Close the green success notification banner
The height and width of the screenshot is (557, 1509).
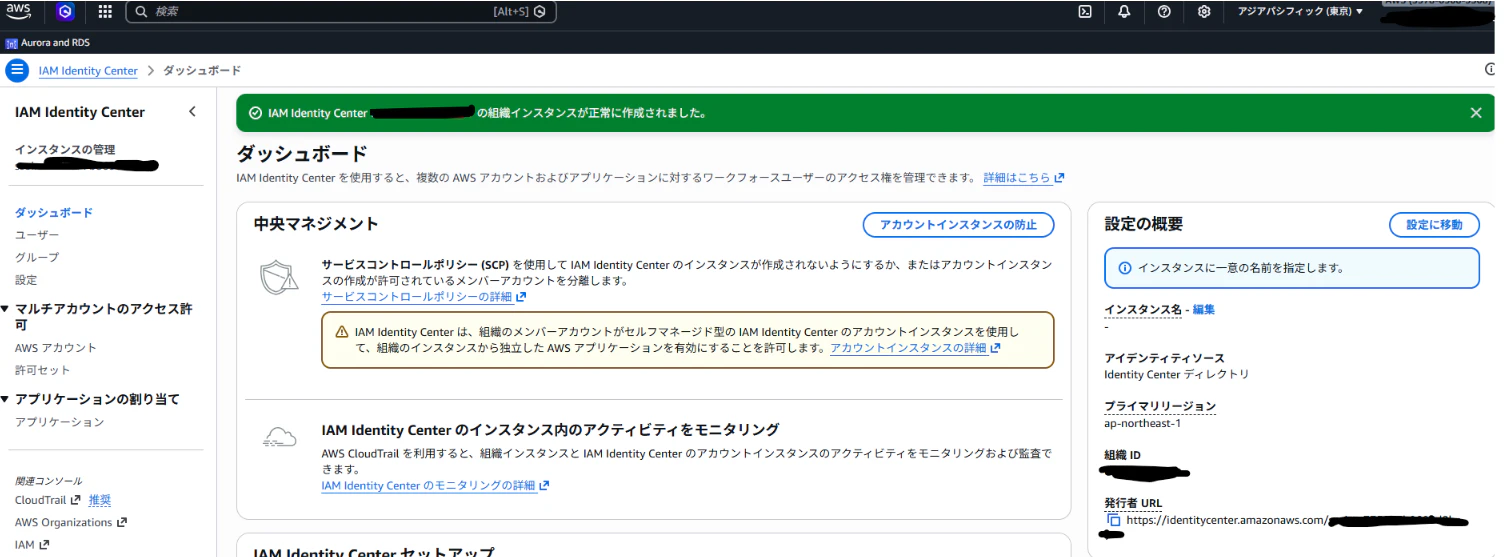[1476, 113]
